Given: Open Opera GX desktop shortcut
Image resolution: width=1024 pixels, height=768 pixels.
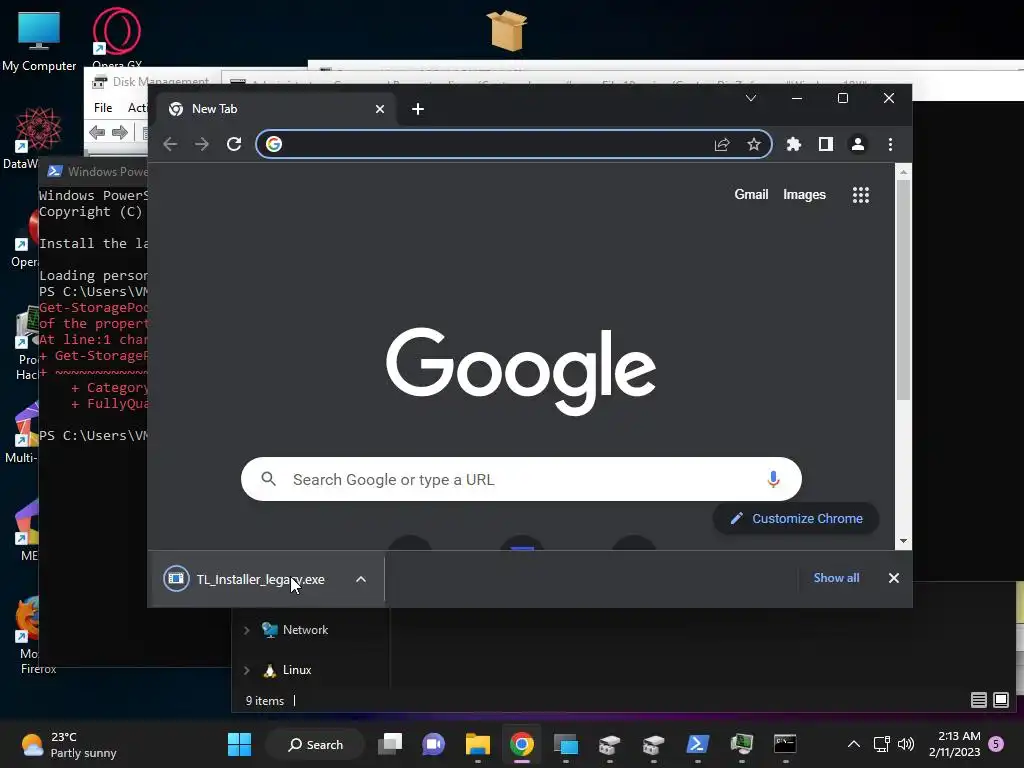Looking at the screenshot, I should [x=116, y=38].
